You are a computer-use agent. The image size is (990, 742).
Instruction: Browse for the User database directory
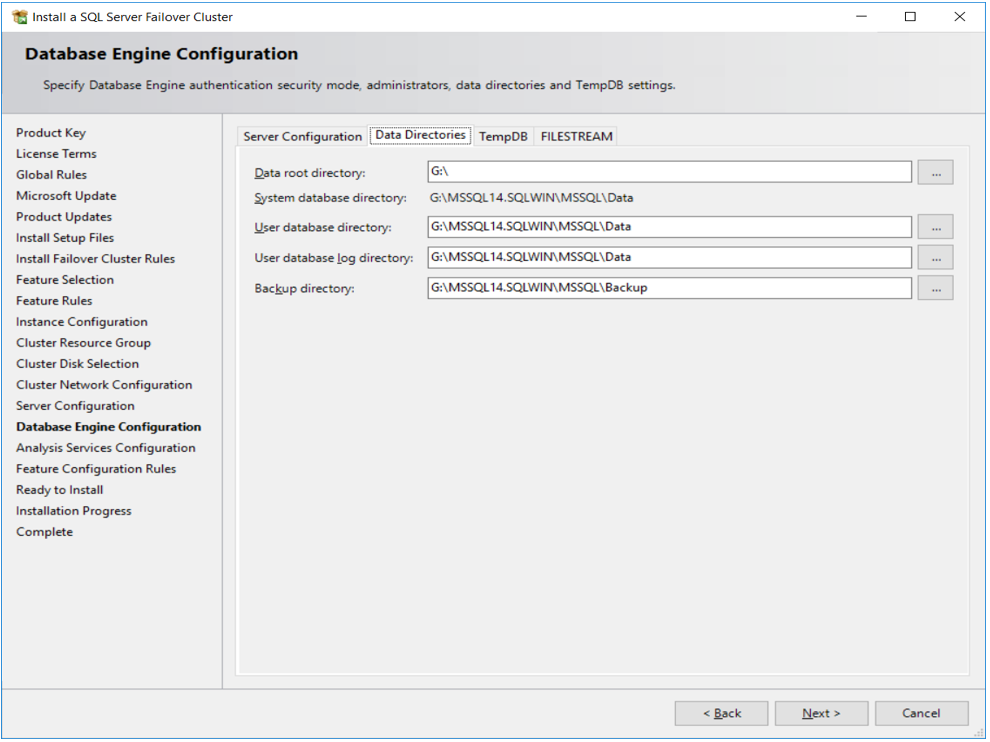935,227
